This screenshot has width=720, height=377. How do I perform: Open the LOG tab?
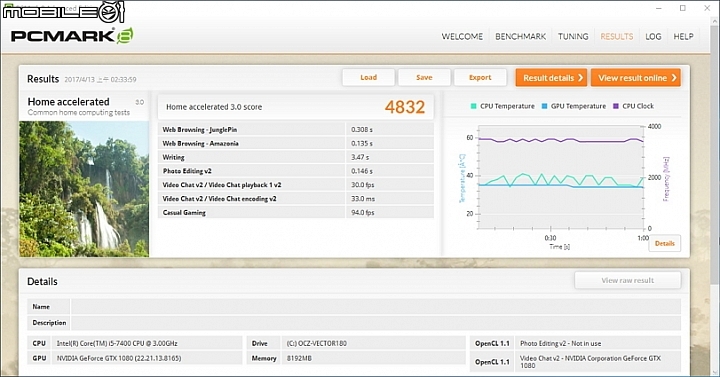pyautogui.click(x=653, y=36)
